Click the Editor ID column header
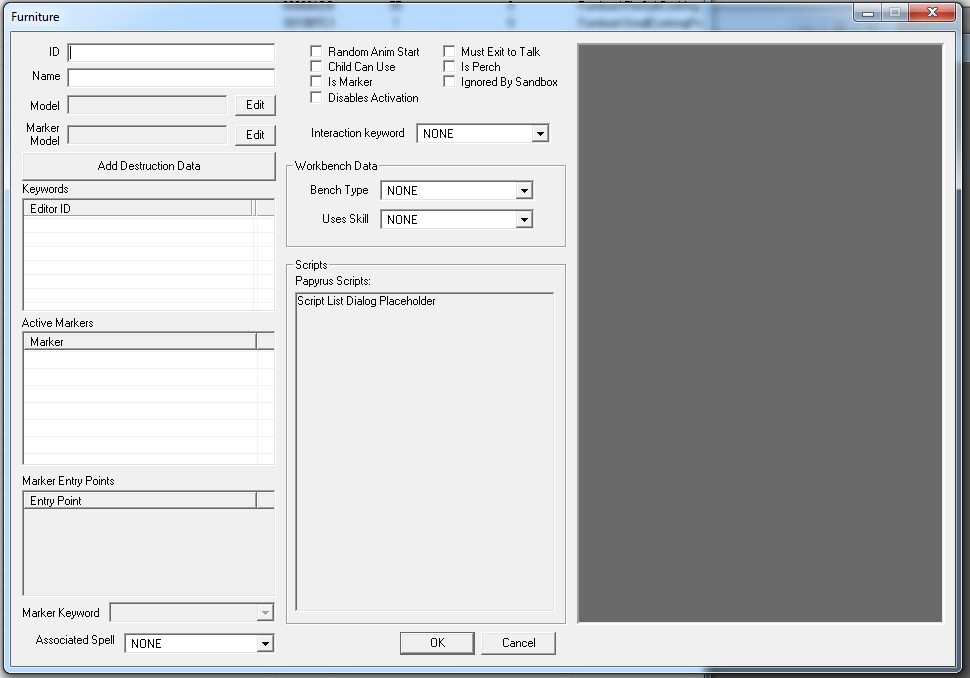970x678 pixels. [x=138, y=208]
